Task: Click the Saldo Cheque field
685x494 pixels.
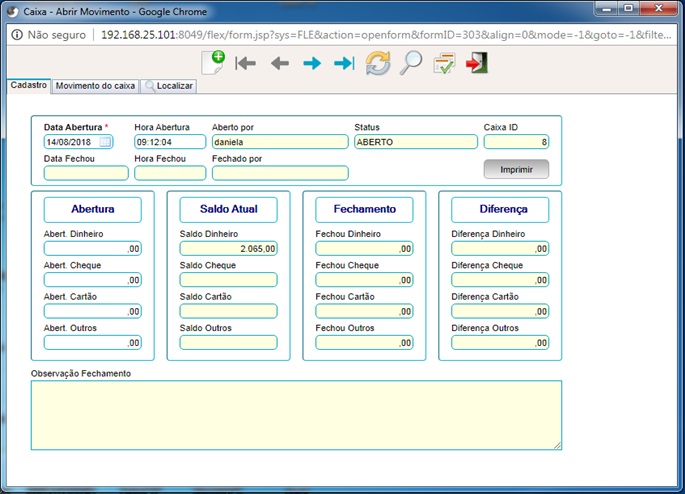Action: click(228, 280)
